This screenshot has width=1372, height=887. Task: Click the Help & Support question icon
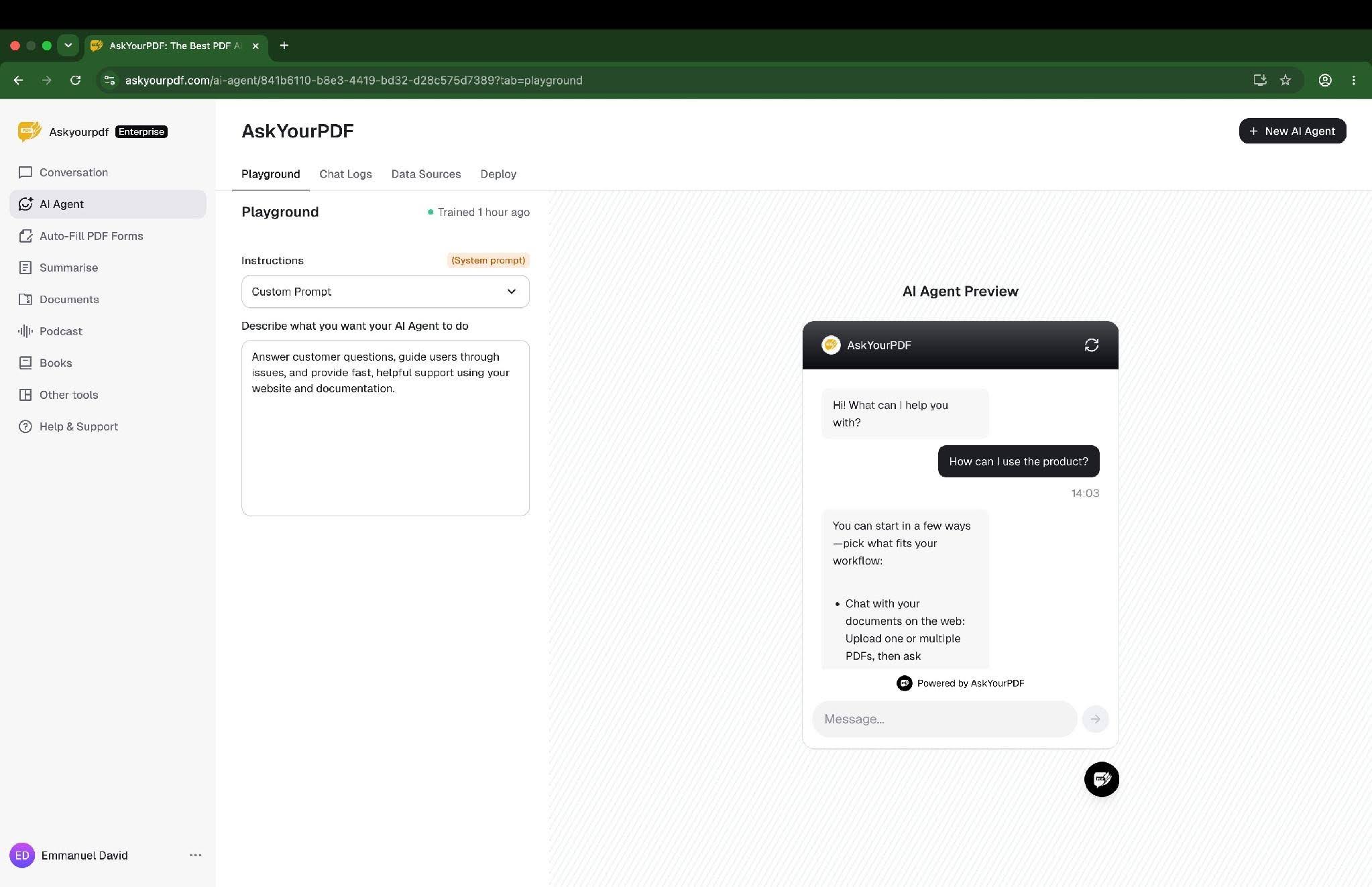[25, 426]
